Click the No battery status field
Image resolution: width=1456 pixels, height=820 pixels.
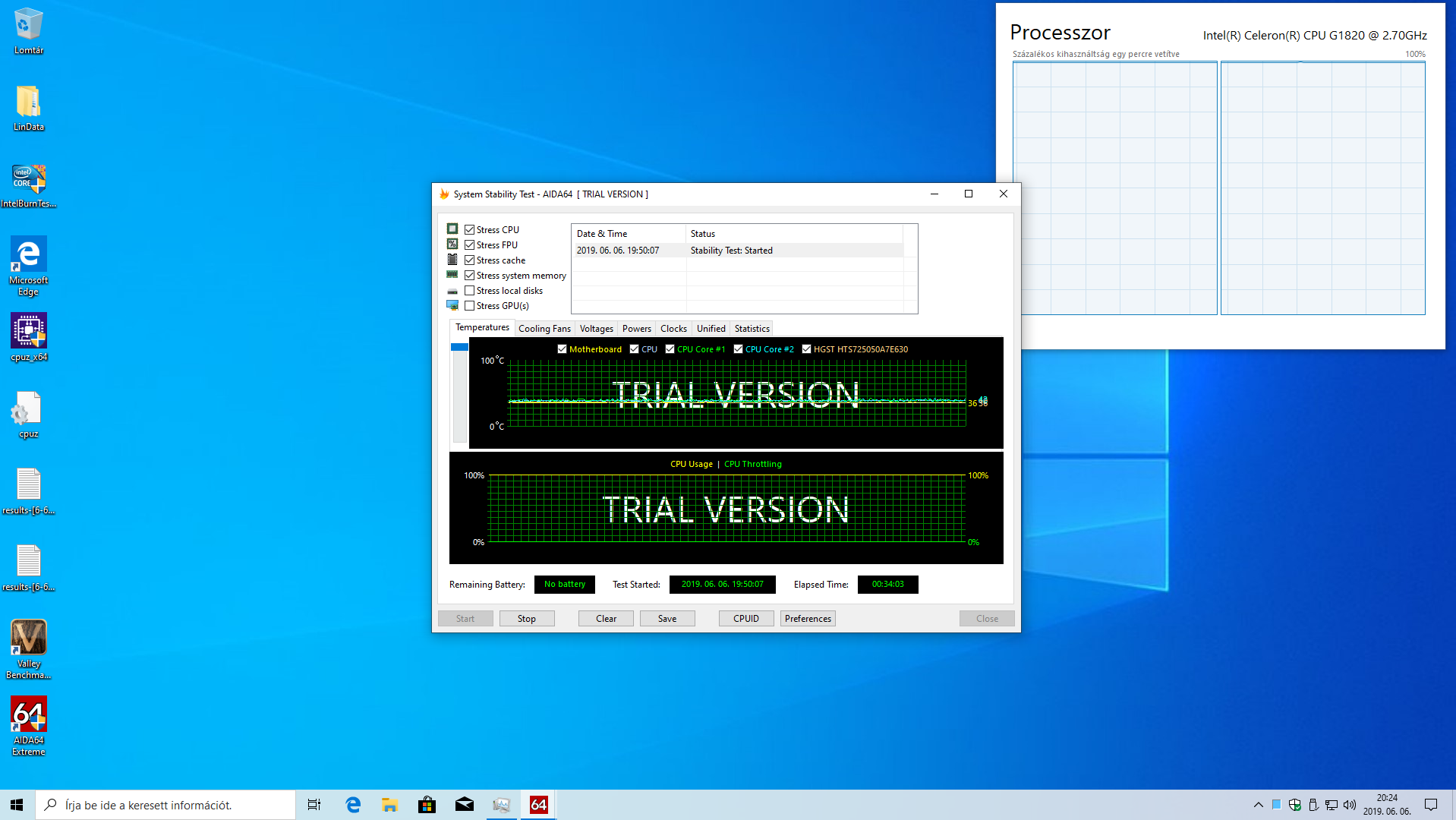[565, 585]
